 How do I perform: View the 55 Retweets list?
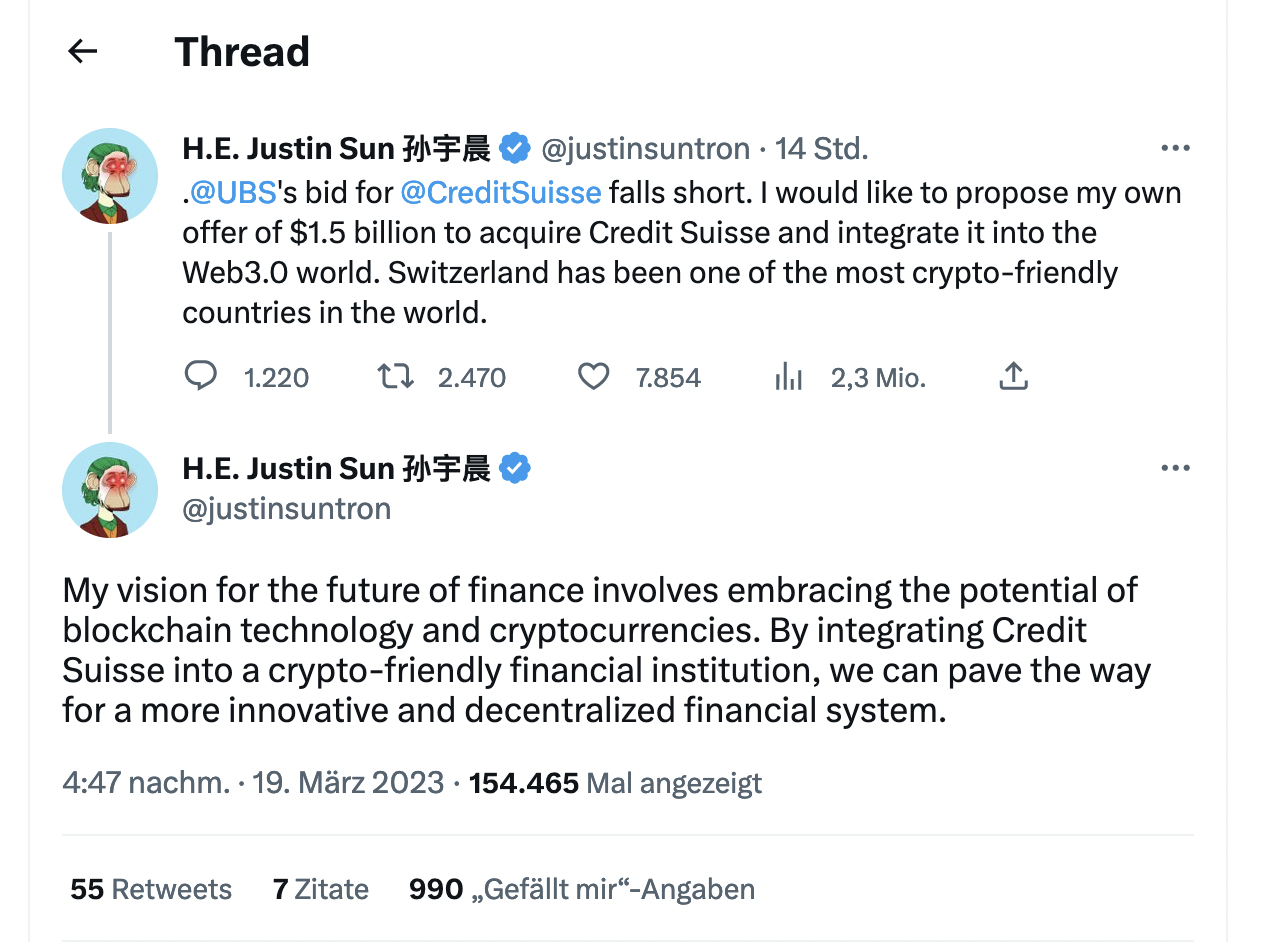coord(151,889)
